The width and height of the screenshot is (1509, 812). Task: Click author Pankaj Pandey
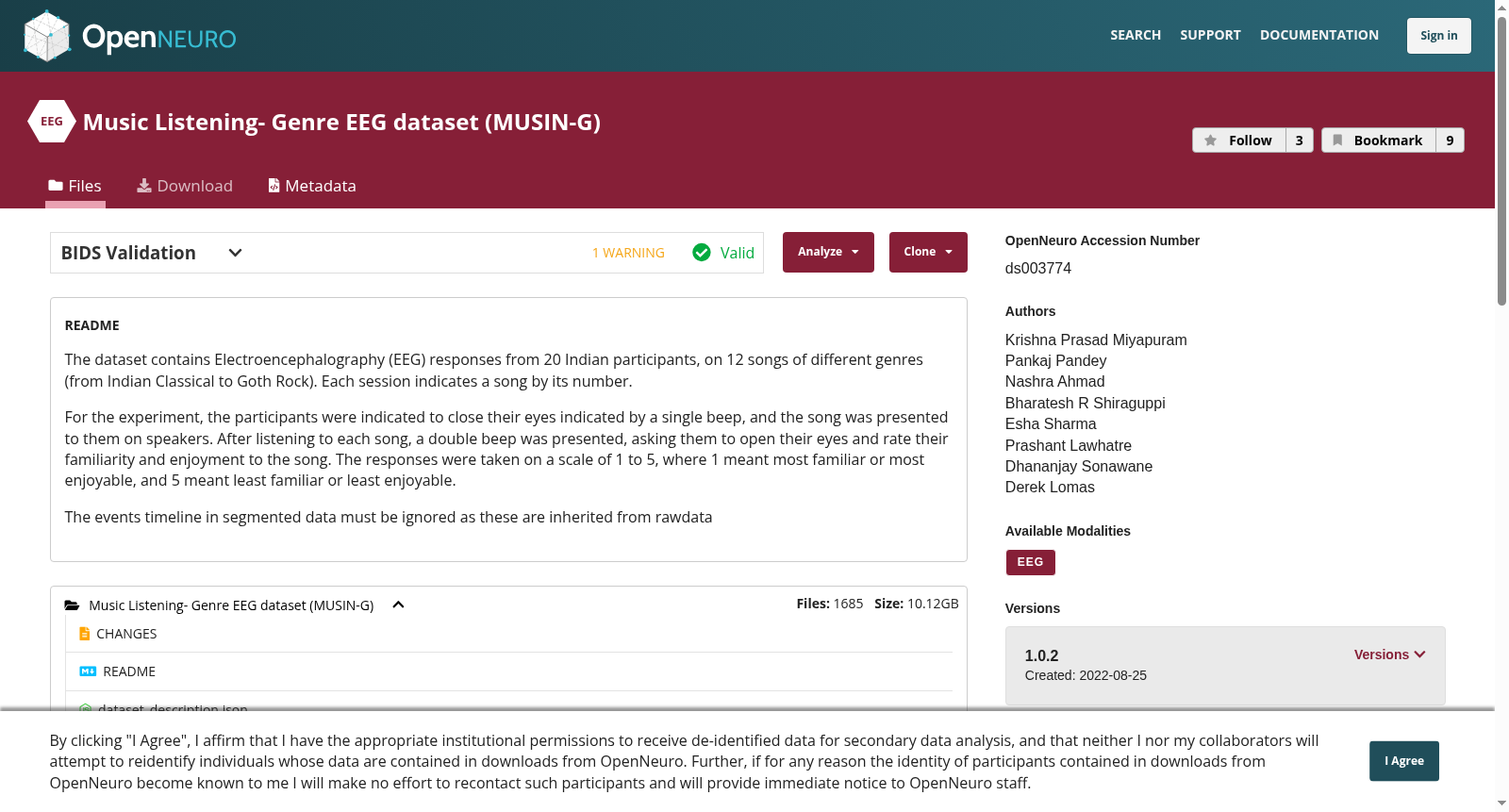click(x=1055, y=360)
